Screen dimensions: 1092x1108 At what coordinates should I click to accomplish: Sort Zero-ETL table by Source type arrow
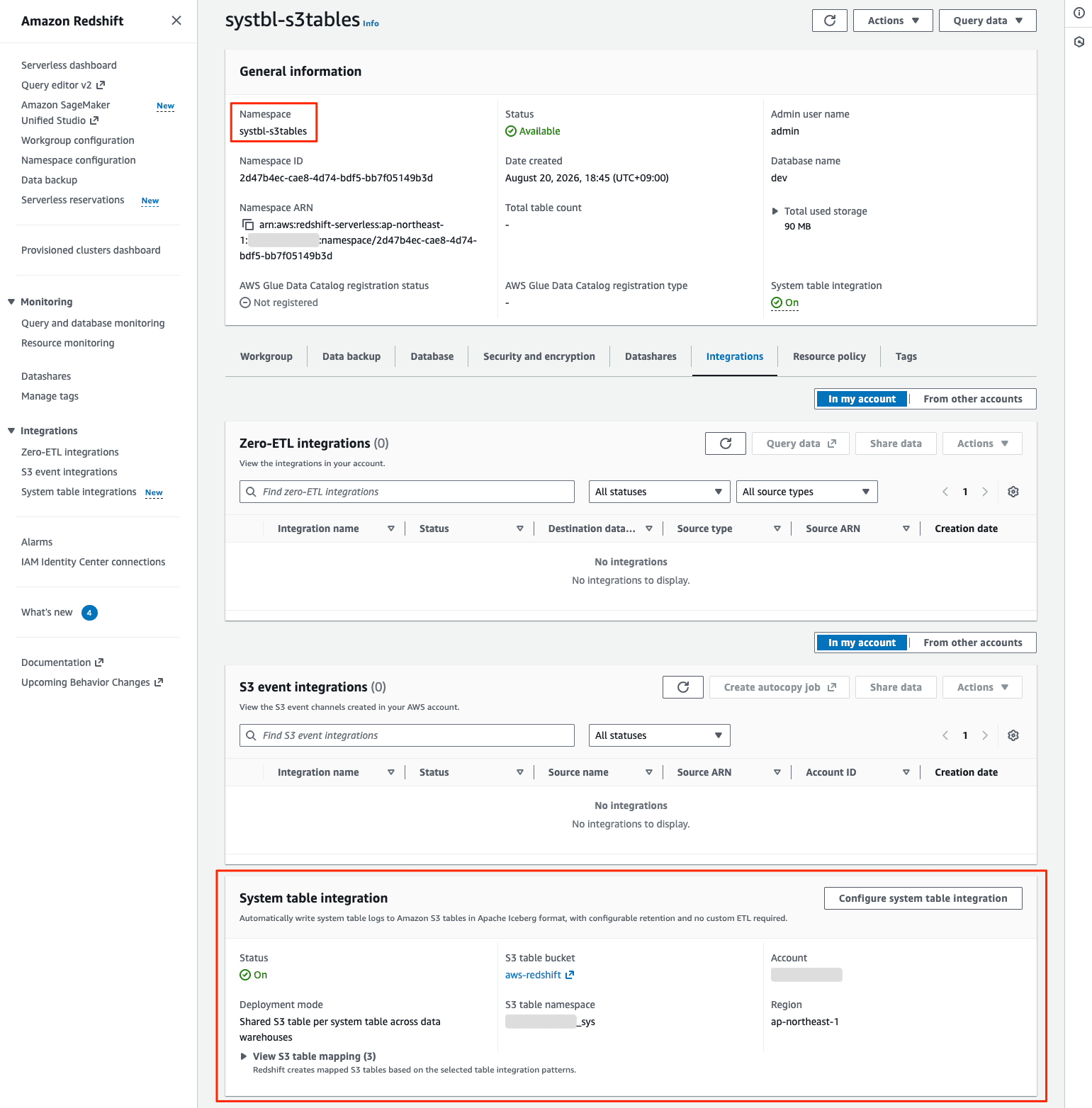pyautogui.click(x=777, y=528)
